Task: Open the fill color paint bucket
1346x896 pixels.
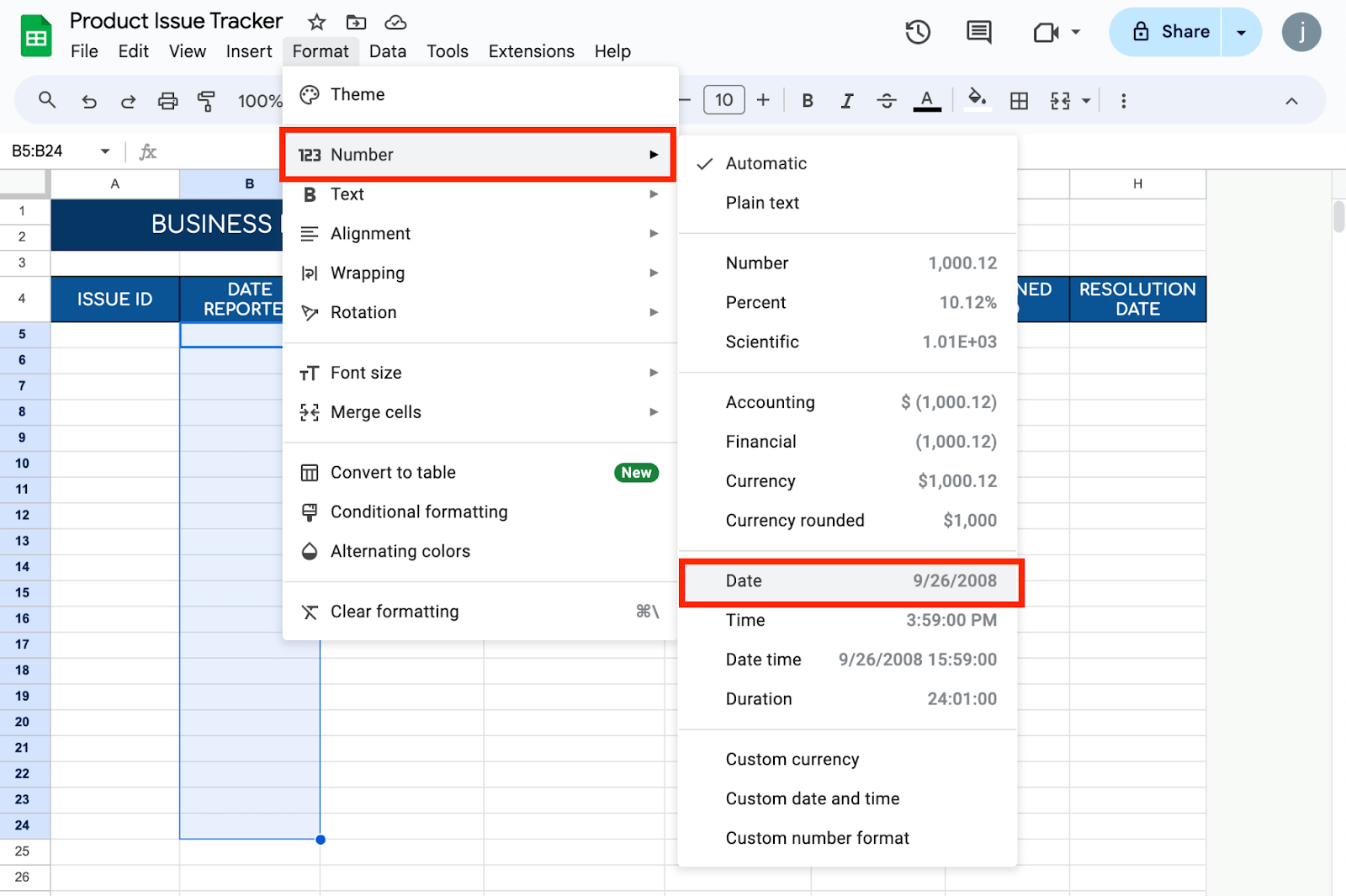Action: coord(976,99)
